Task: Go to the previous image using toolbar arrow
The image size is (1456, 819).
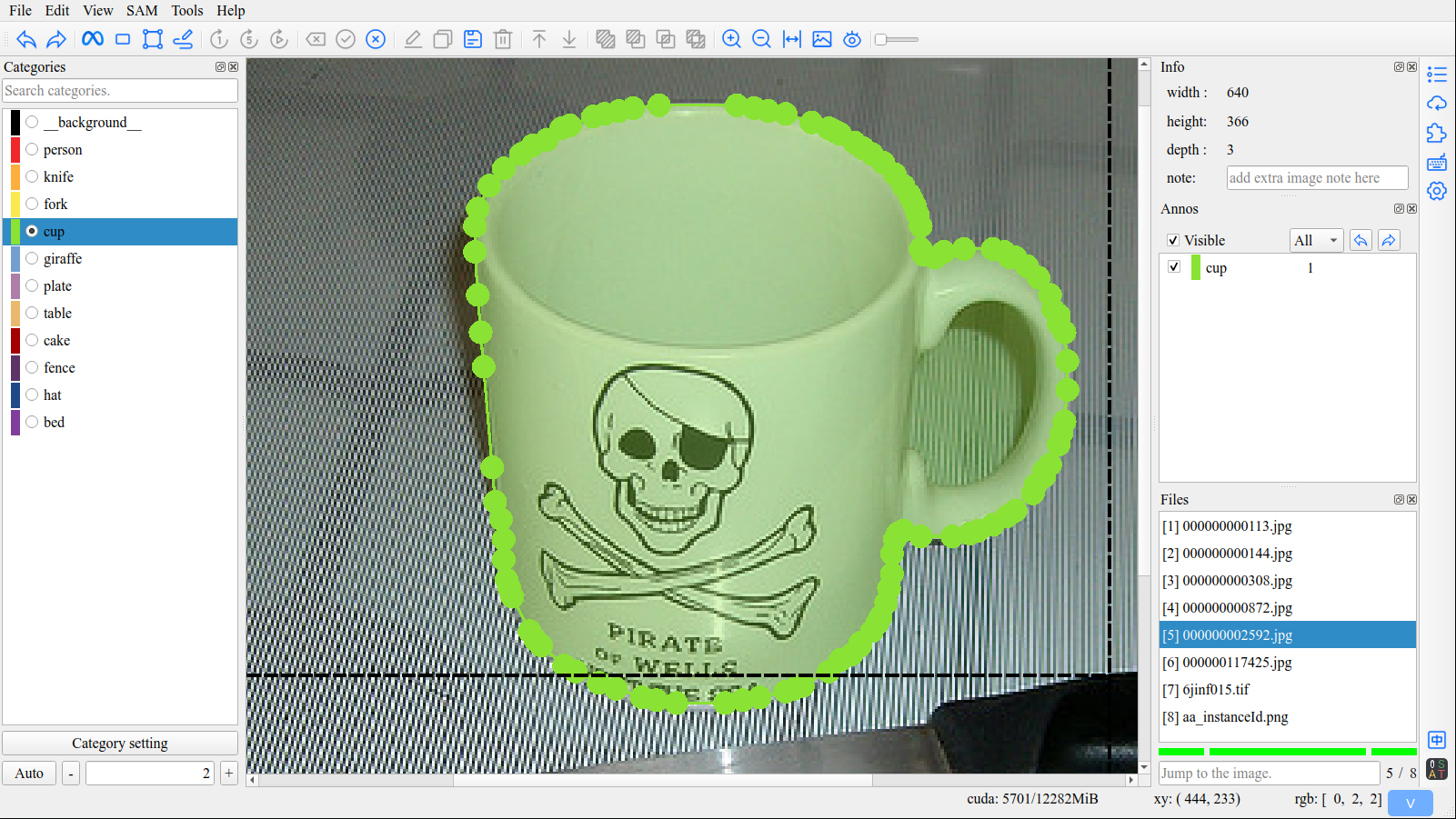Action: 26,39
